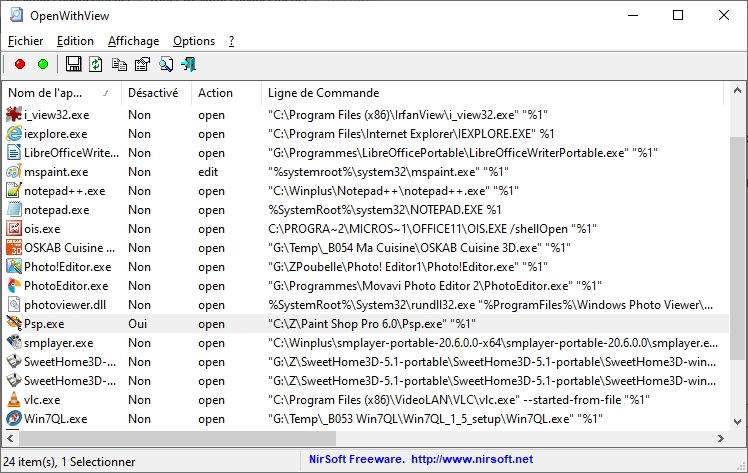Click the OIS.EXE /shellOpen command line
748x473 pixels.
coord(432,229)
